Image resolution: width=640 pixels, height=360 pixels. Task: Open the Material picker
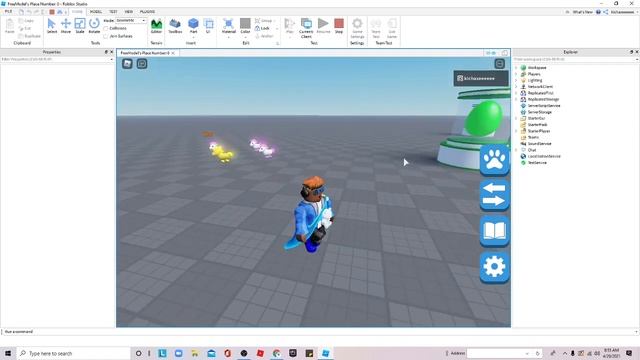tap(229, 26)
